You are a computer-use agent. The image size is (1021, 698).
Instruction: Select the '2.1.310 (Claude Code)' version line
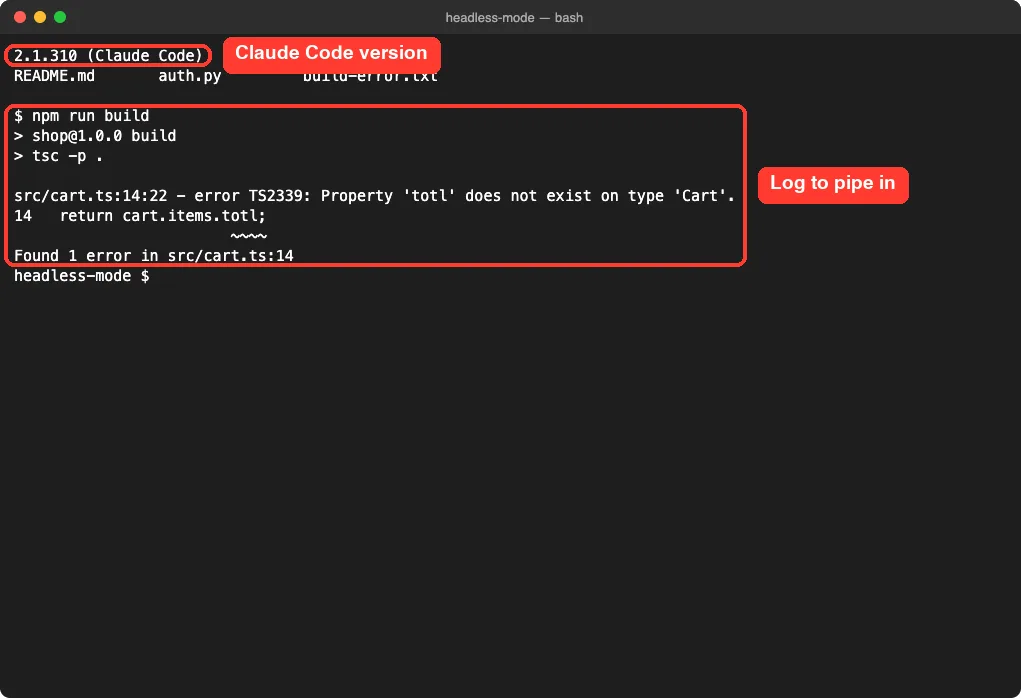tap(108, 56)
